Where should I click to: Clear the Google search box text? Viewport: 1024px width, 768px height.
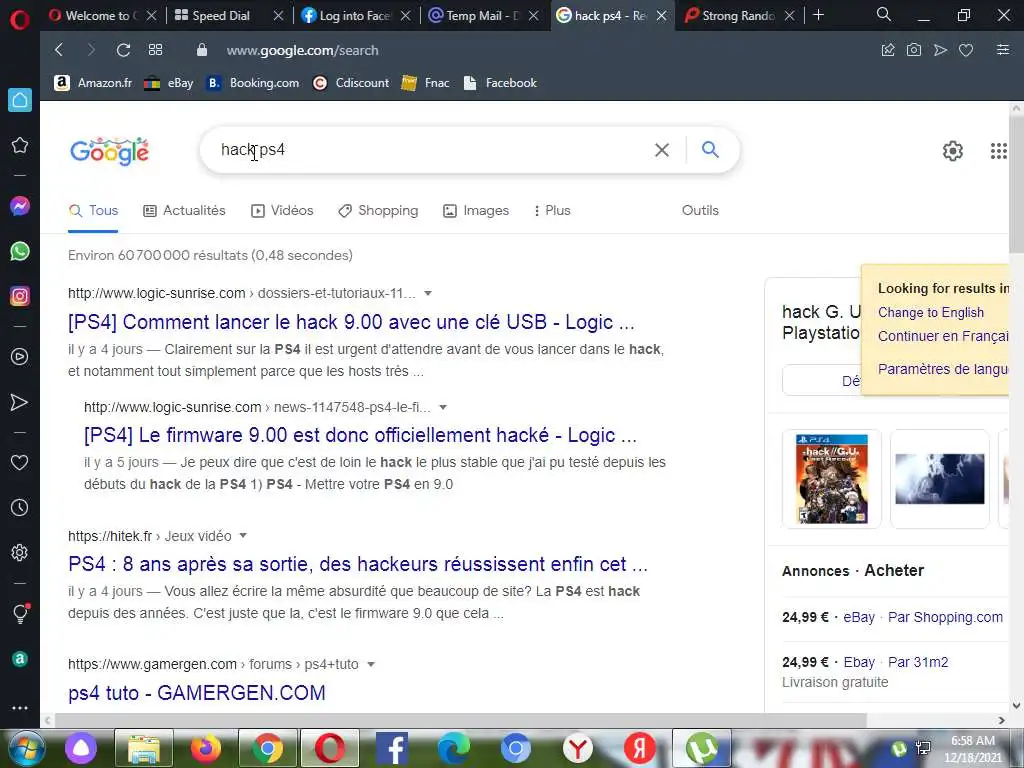[x=662, y=150]
